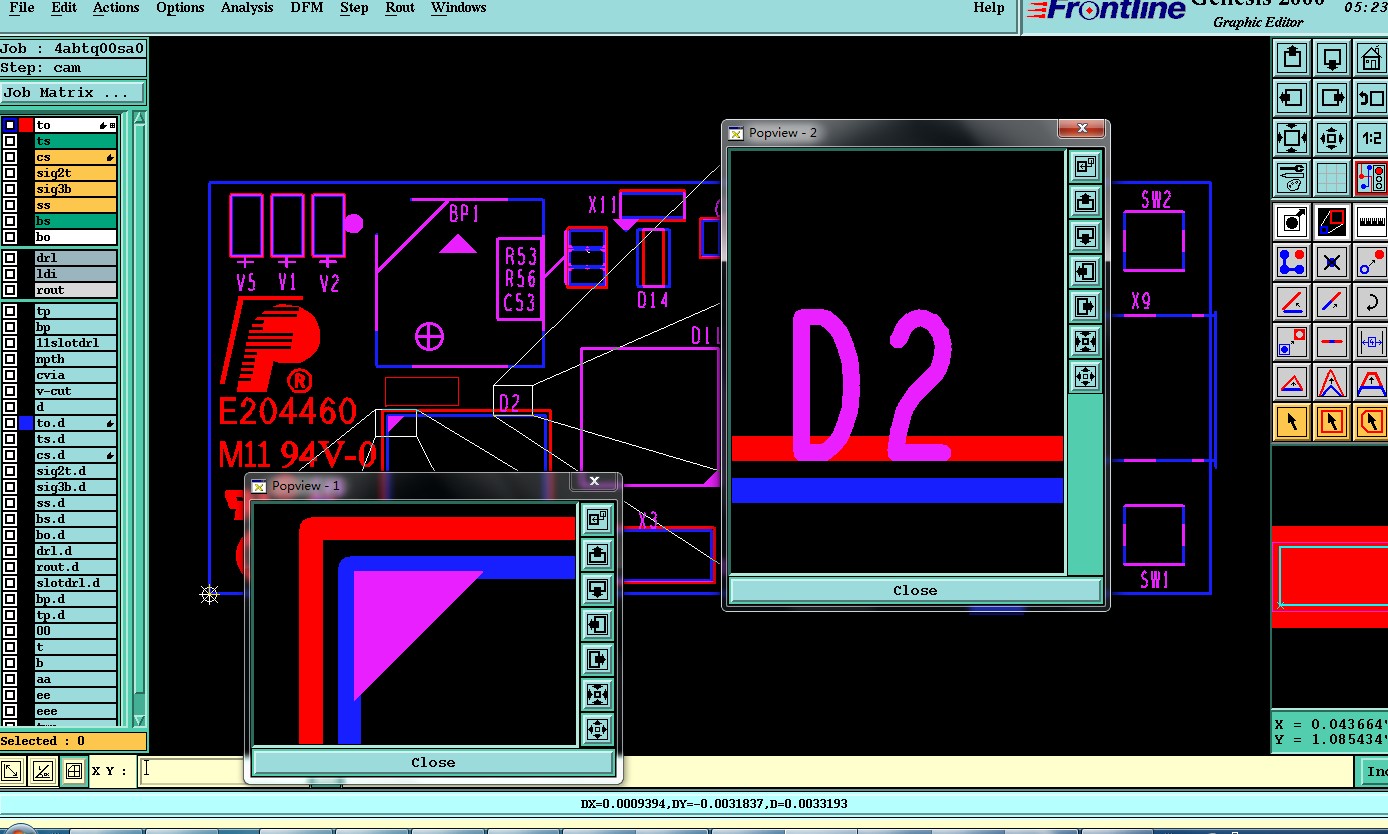Select the slotdrl.d layer row
Screen dimensions: 1388x834
coord(76,583)
